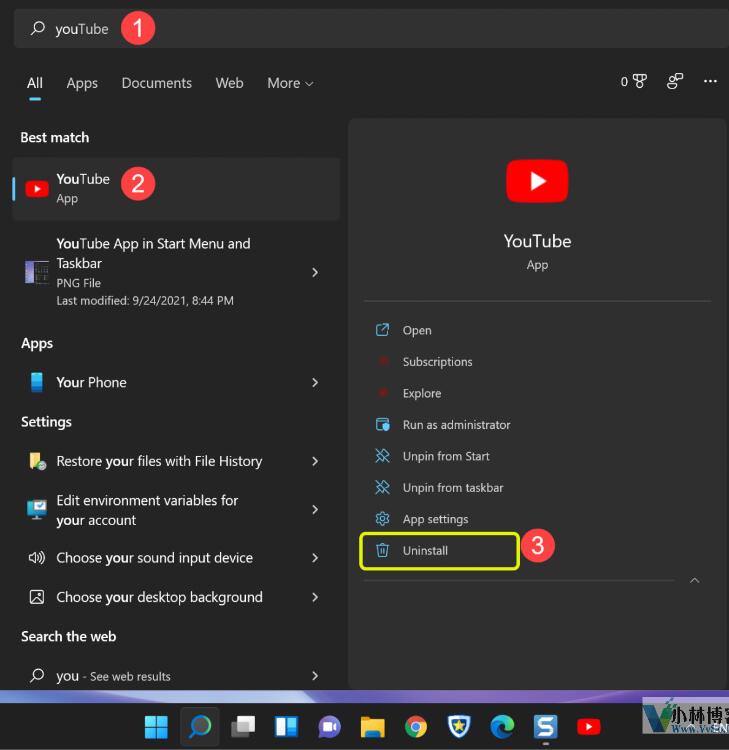Expand the 'you' web results arrow
This screenshot has height=750, width=729.
point(315,675)
